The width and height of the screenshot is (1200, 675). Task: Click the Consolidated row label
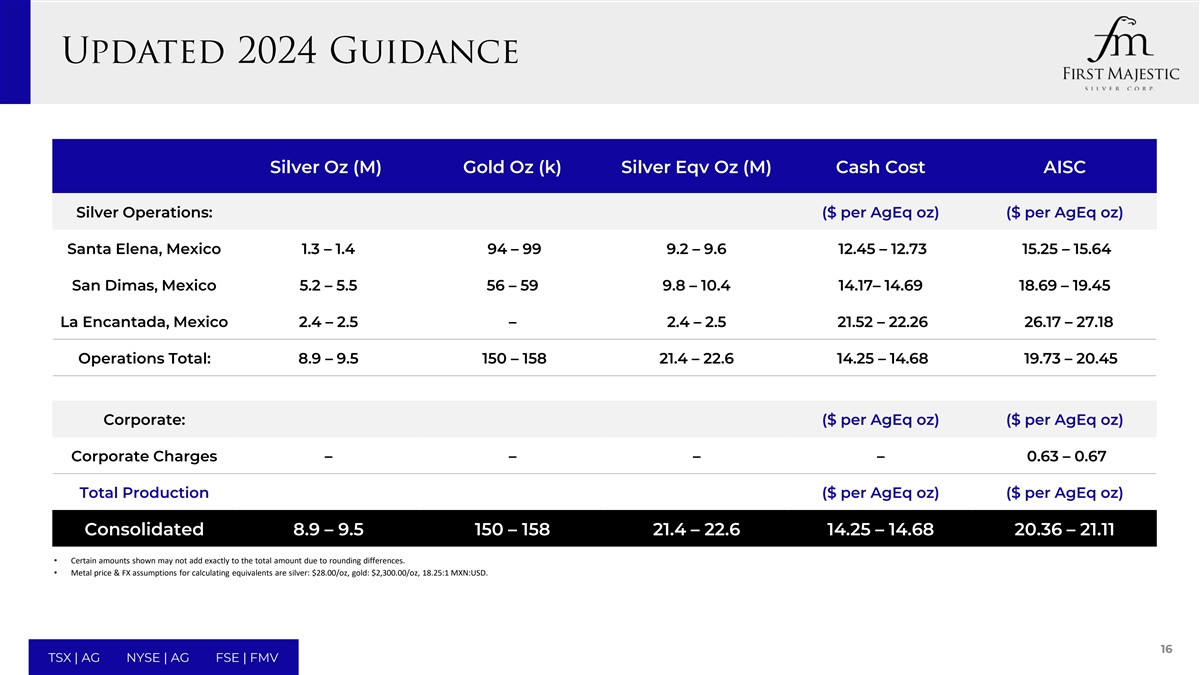(x=144, y=530)
